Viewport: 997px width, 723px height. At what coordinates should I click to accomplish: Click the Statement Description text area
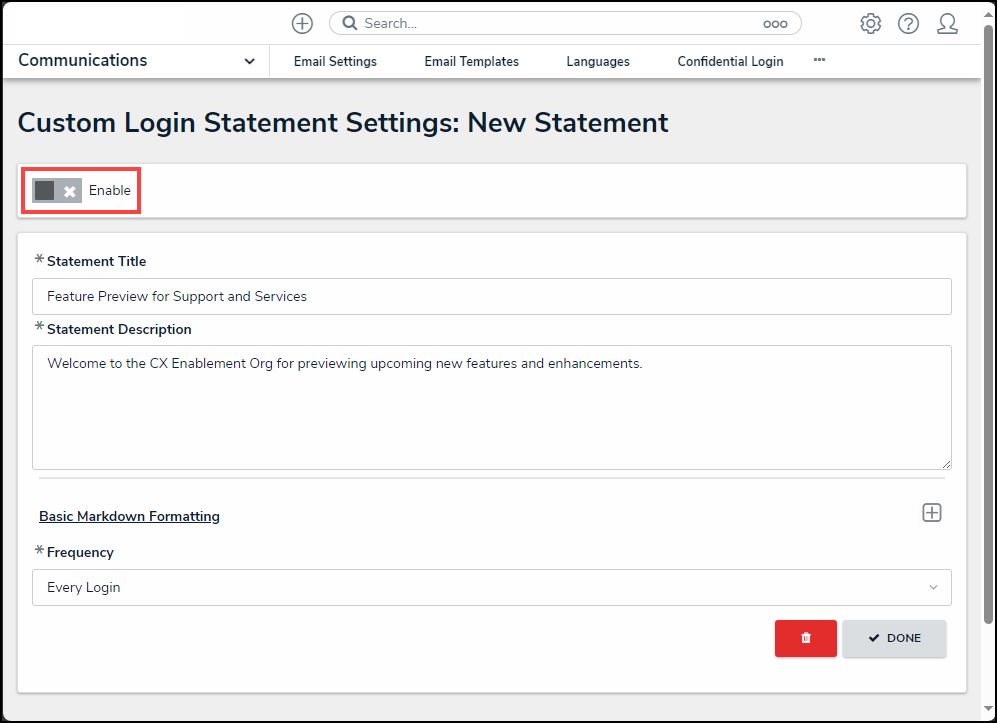pos(491,407)
